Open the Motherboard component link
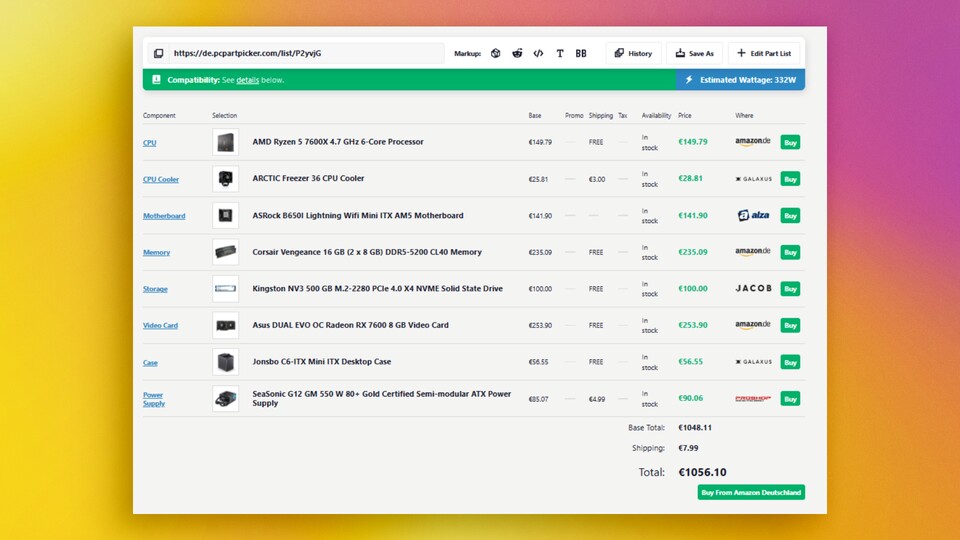 tap(164, 216)
